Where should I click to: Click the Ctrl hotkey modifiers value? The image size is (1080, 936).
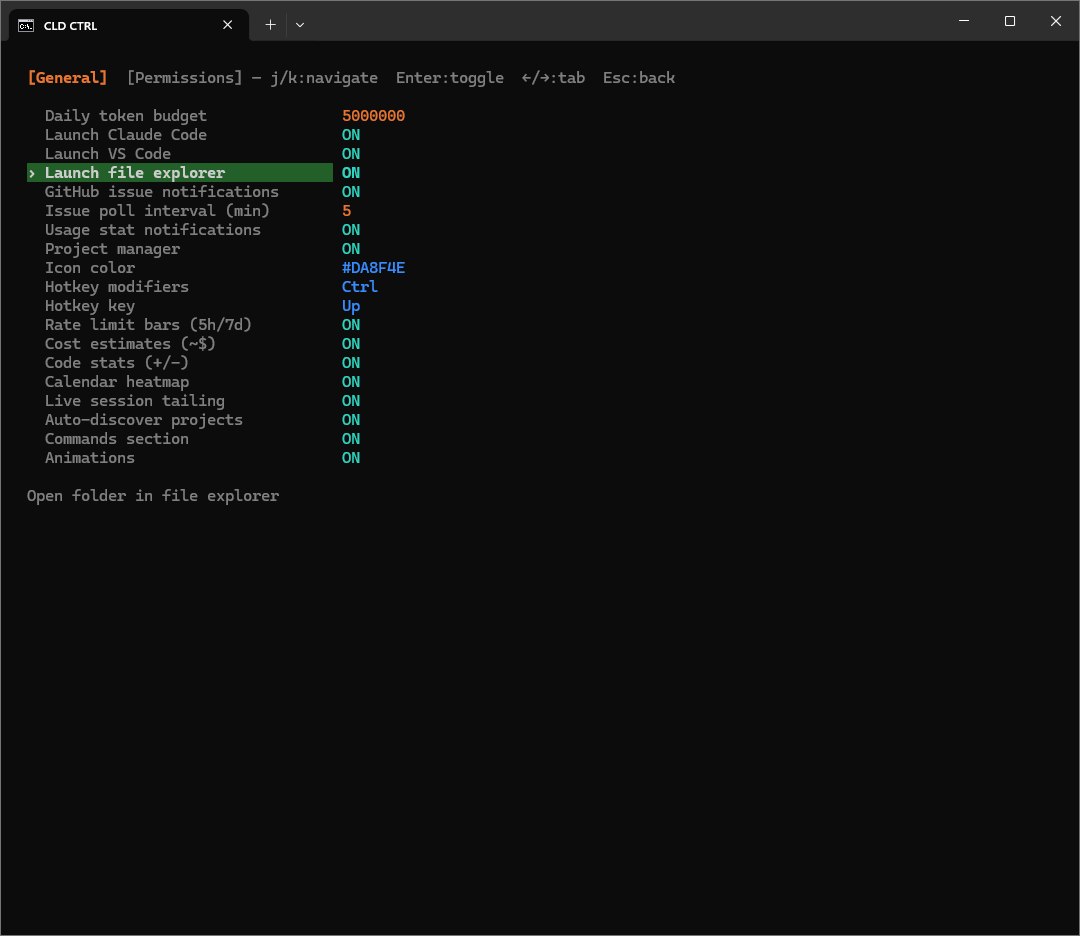point(360,287)
